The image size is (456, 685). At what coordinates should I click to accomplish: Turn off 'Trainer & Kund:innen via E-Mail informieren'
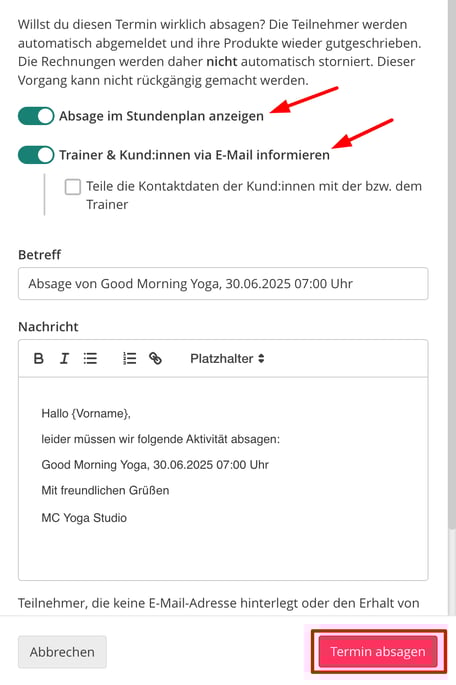coord(36,155)
